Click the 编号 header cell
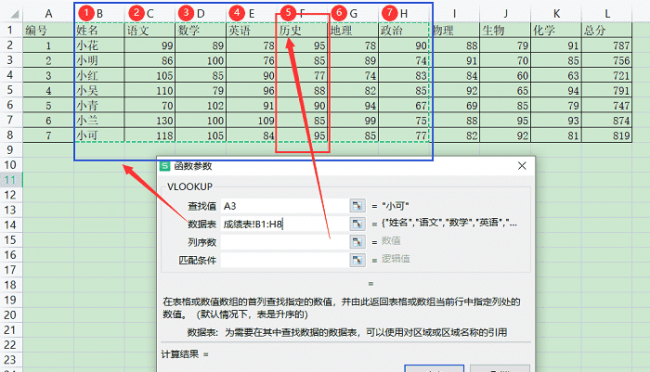 tap(49, 30)
